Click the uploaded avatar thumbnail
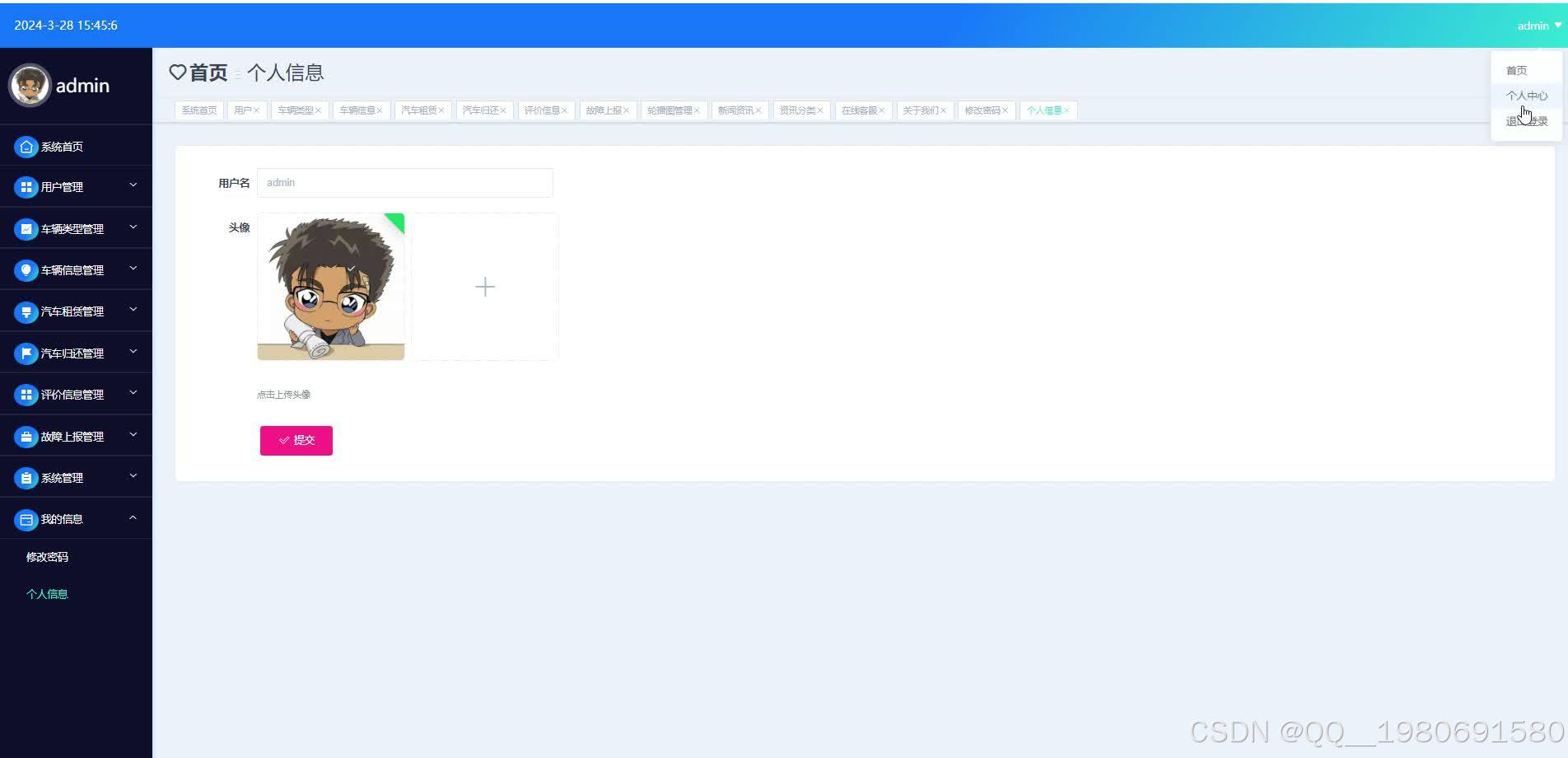The width and height of the screenshot is (1568, 758). pyautogui.click(x=331, y=287)
